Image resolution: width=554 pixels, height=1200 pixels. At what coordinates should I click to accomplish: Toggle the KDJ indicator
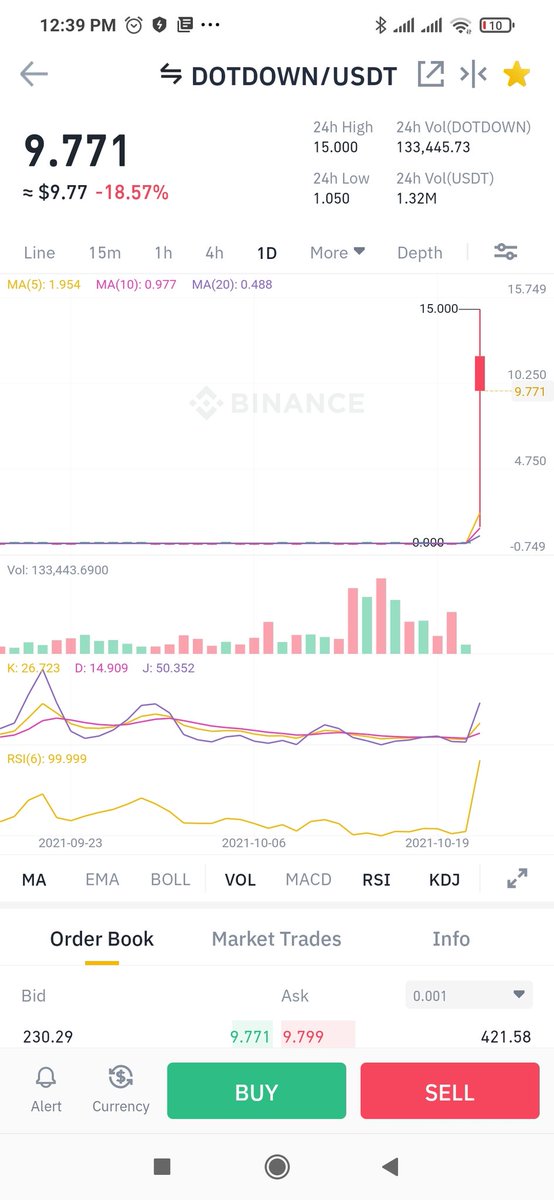(444, 880)
